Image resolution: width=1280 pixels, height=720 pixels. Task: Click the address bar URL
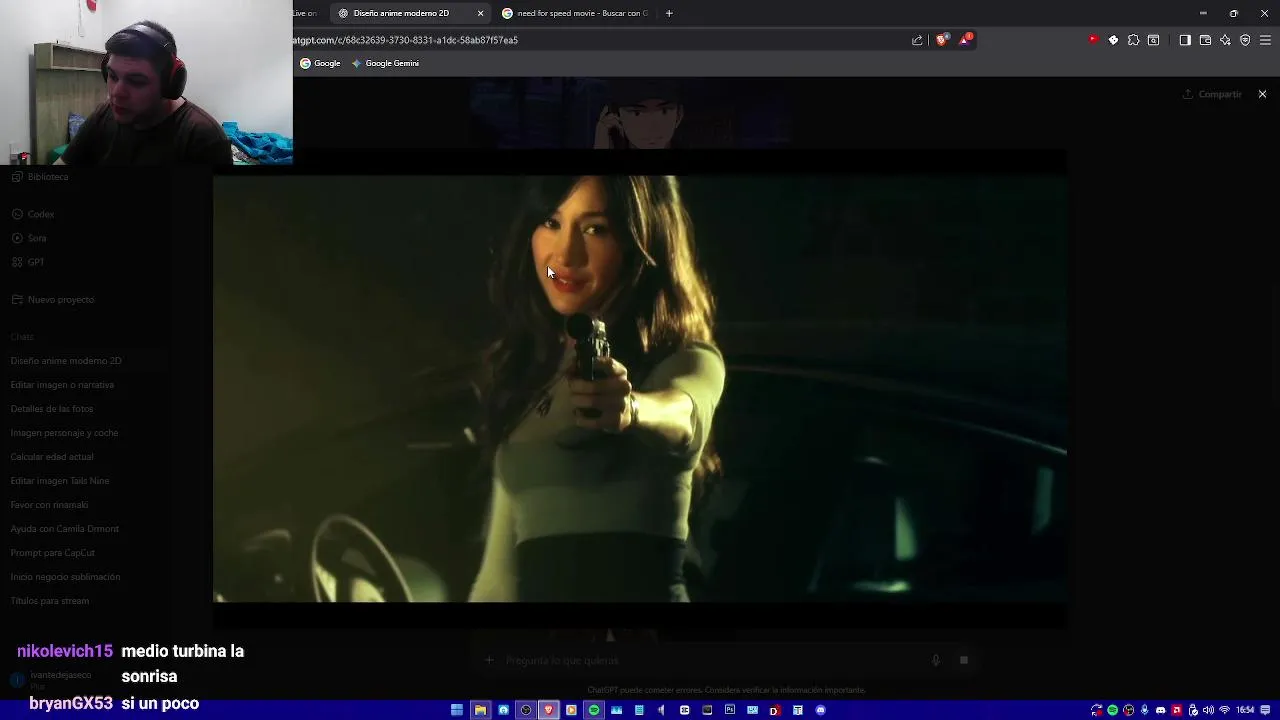click(405, 40)
